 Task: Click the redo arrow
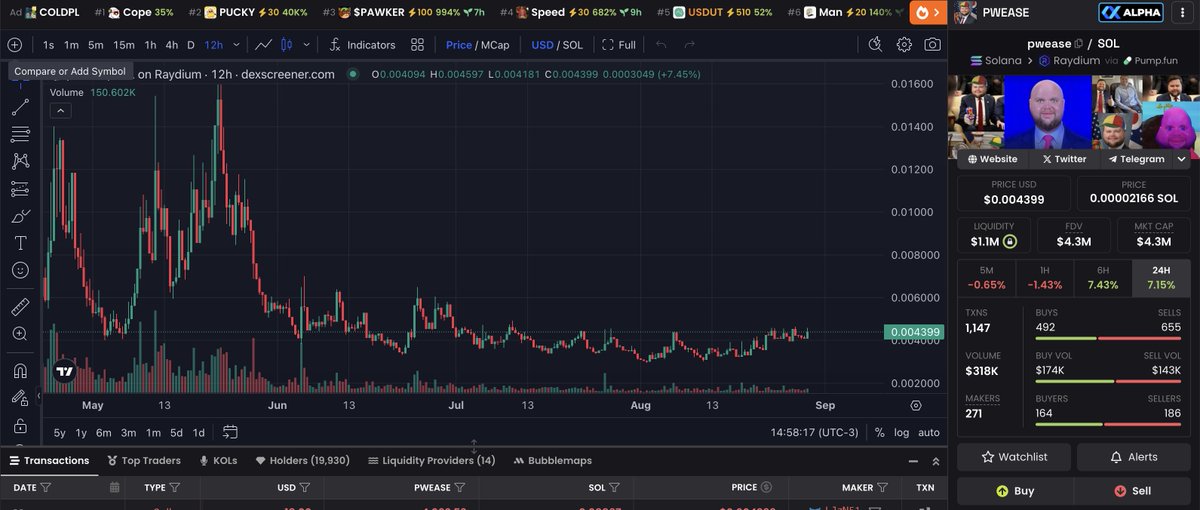tap(689, 45)
